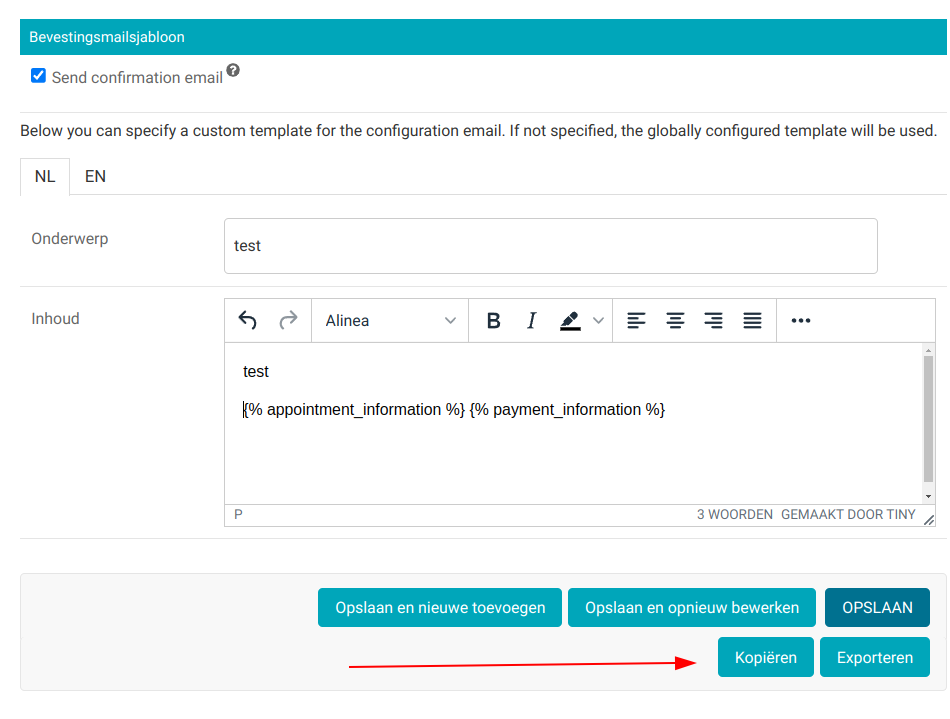Uncheck the Send confirmation email checkbox
Viewport: 950px width, 719px height.
click(x=38, y=75)
